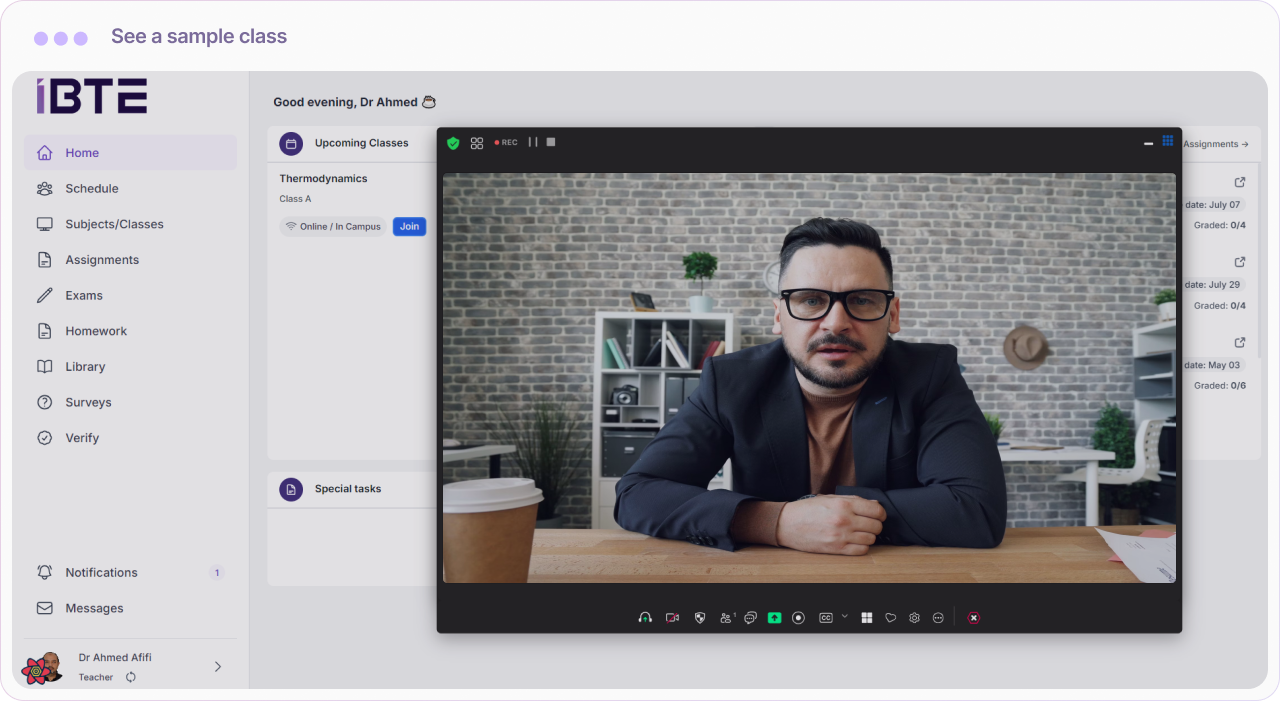Viewport: 1280px width, 701px height.
Task: Pause the meeting recording
Action: [533, 142]
